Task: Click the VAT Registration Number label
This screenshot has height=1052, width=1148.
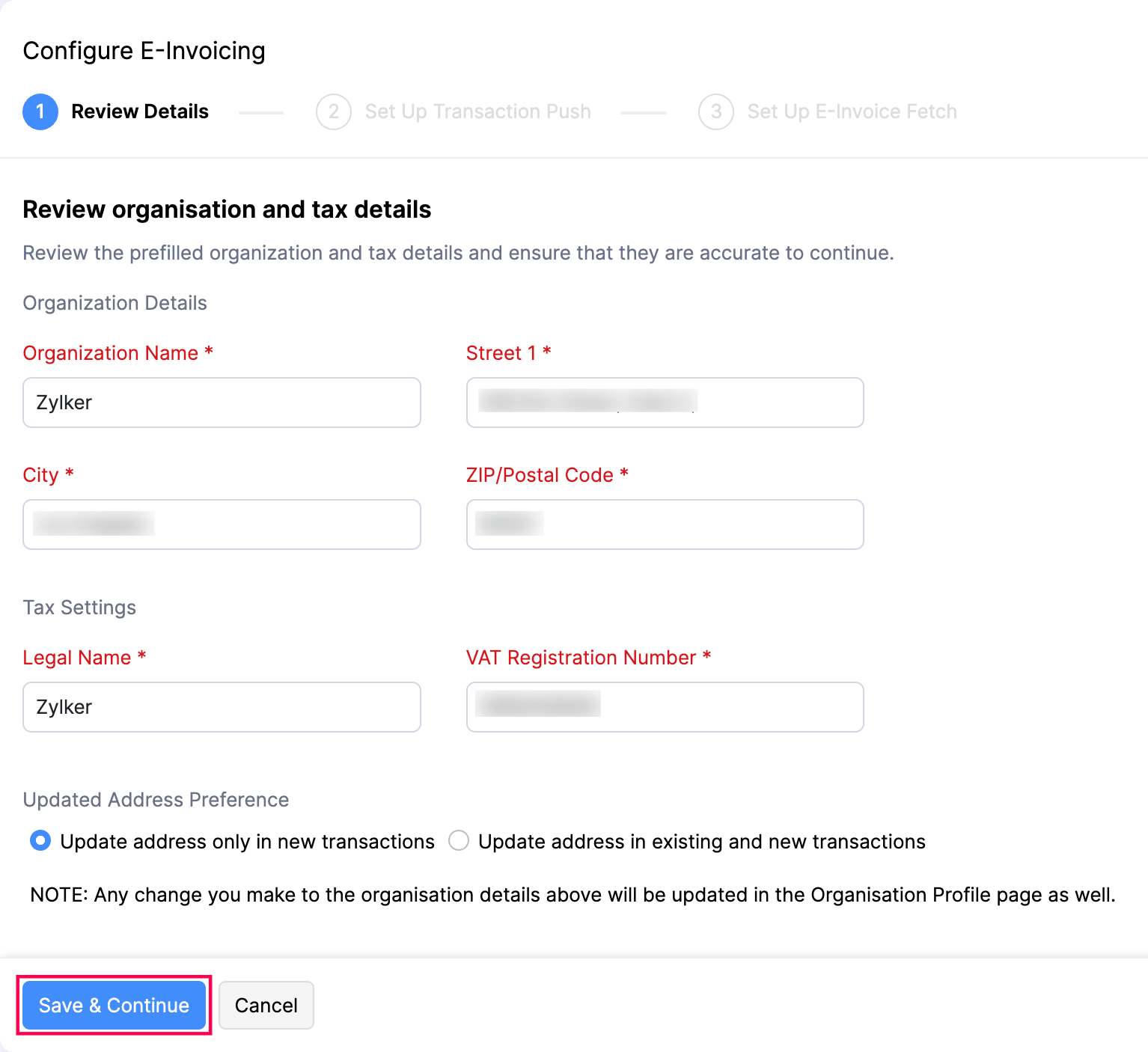Action: click(581, 658)
